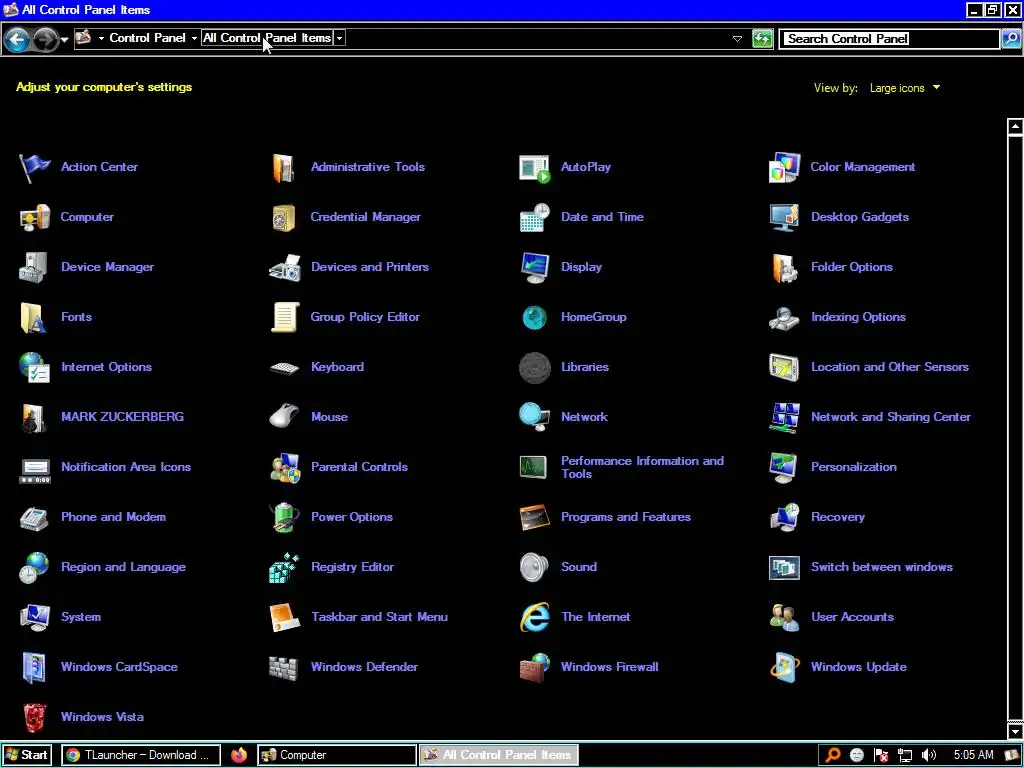
Task: Click the scrollbar down arrow
Action: pyautogui.click(x=1015, y=731)
